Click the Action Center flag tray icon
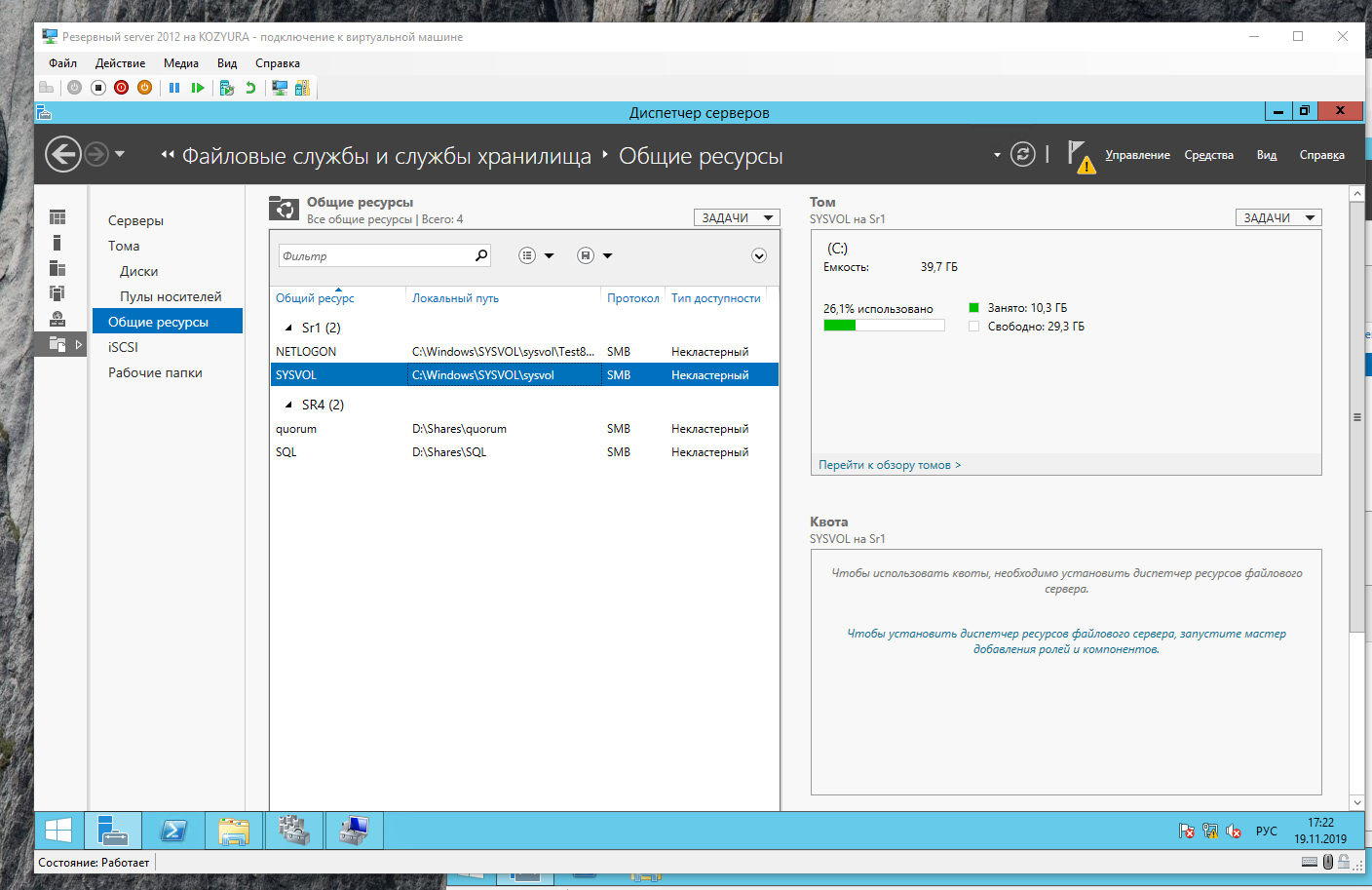This screenshot has width=1372, height=890. coord(1187,831)
